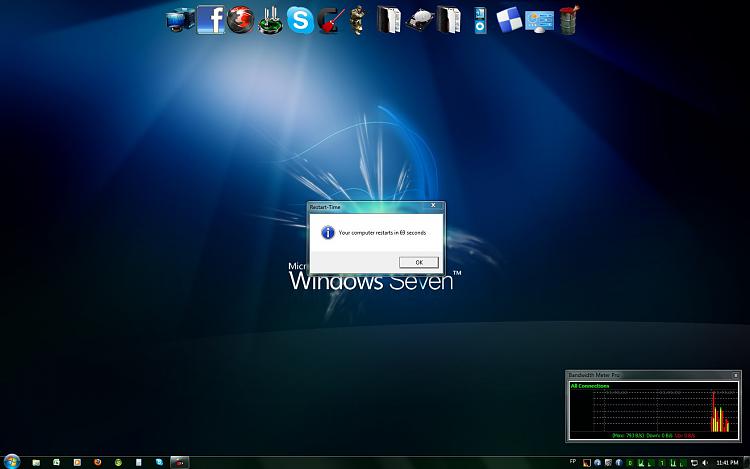The width and height of the screenshot is (750, 469).
Task: Open the green circuit board dock icon
Action: click(270, 21)
